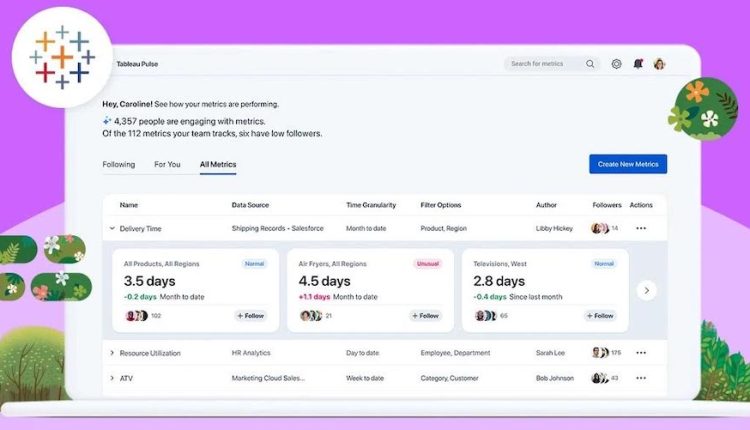The width and height of the screenshot is (750, 430).
Task: Click 'Category, Customer' filter options cell
Action: (x=450, y=378)
